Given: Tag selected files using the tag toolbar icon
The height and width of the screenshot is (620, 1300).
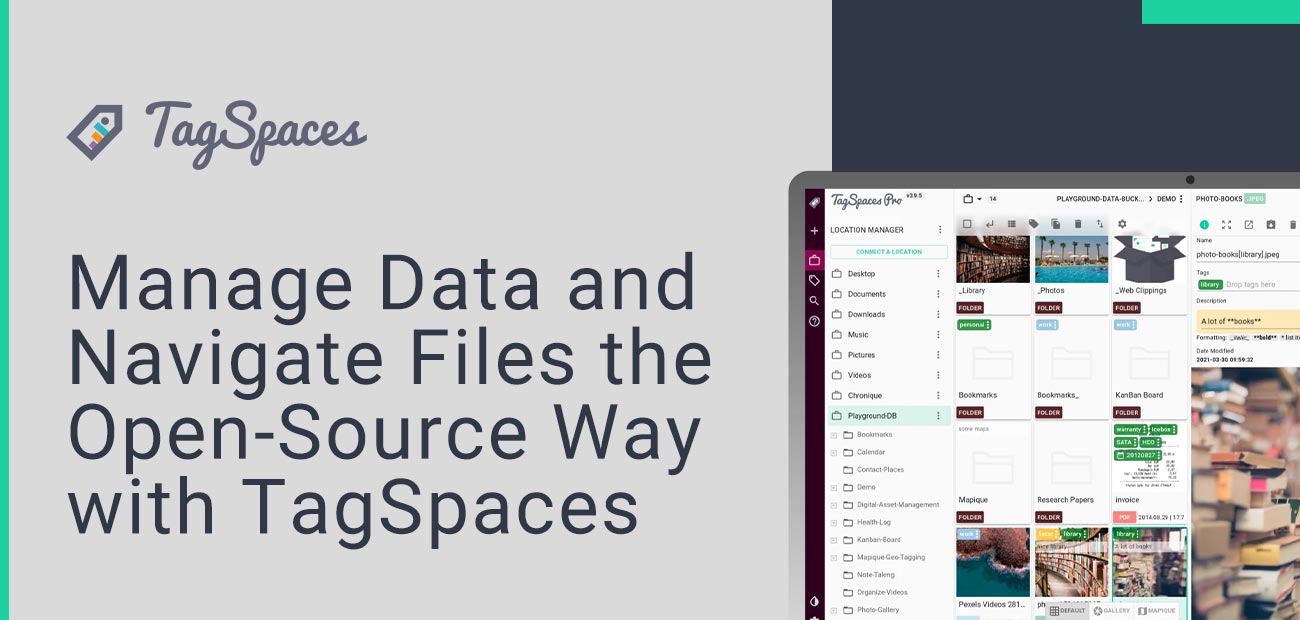Looking at the screenshot, I should (1034, 224).
